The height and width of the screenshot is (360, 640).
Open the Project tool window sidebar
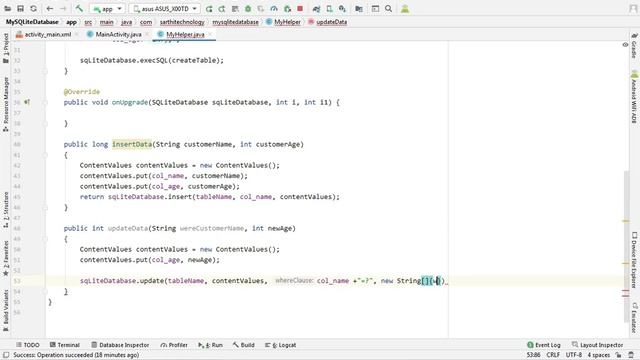[6, 48]
